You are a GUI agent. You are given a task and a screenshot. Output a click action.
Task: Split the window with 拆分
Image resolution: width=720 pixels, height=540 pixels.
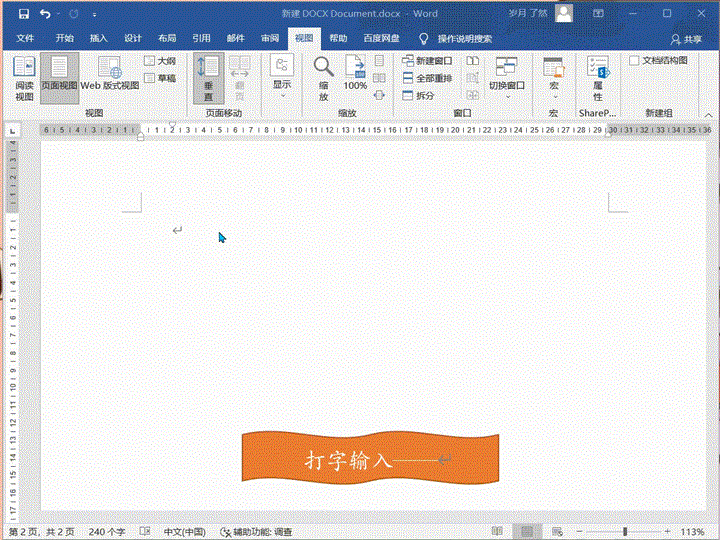[x=419, y=95]
